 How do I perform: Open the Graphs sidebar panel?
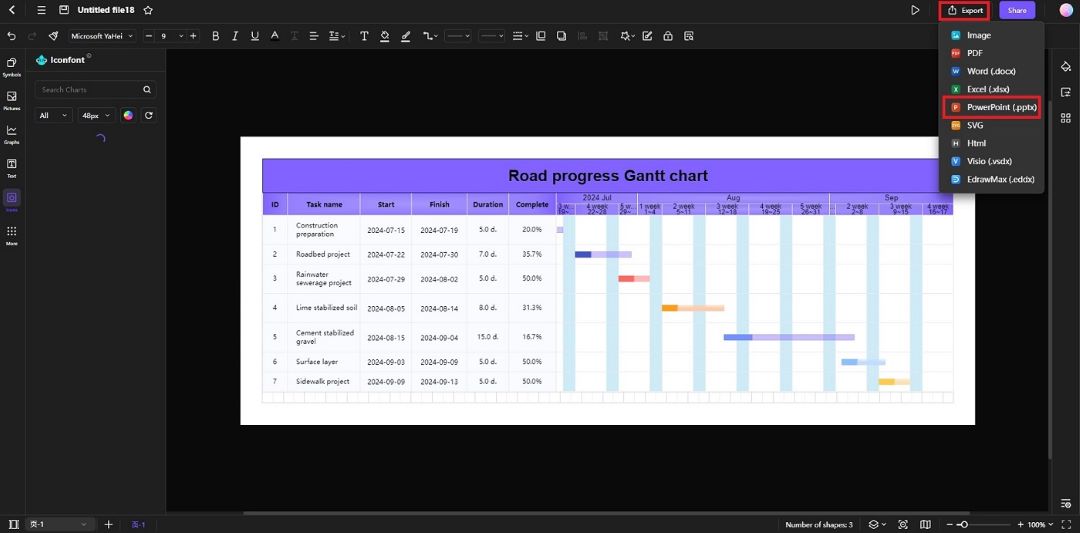point(12,134)
